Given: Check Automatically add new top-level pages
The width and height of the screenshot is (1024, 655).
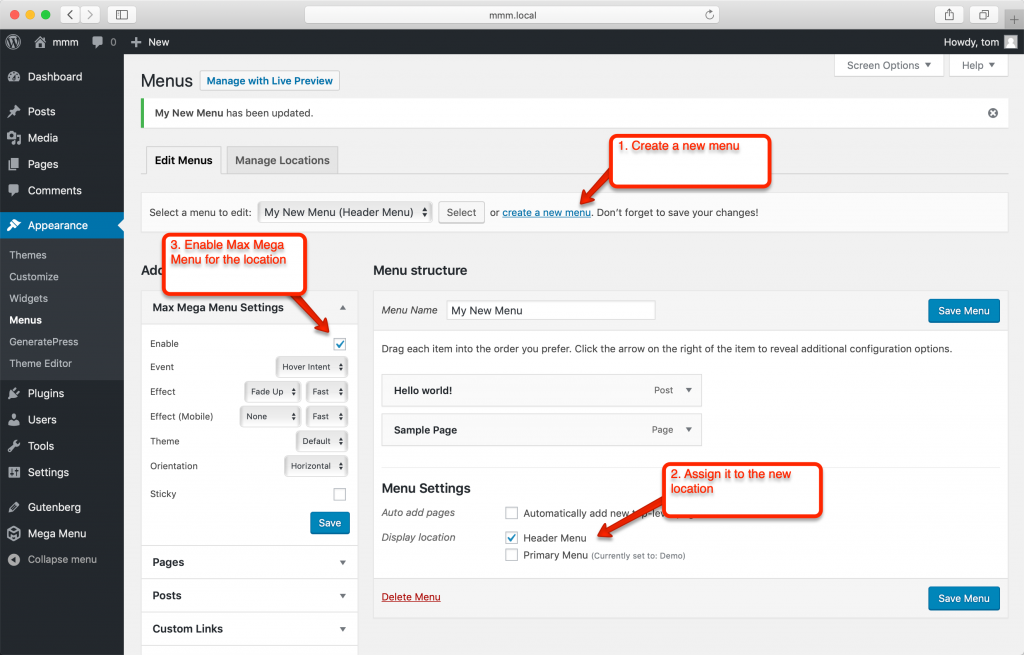Looking at the screenshot, I should [x=511, y=512].
